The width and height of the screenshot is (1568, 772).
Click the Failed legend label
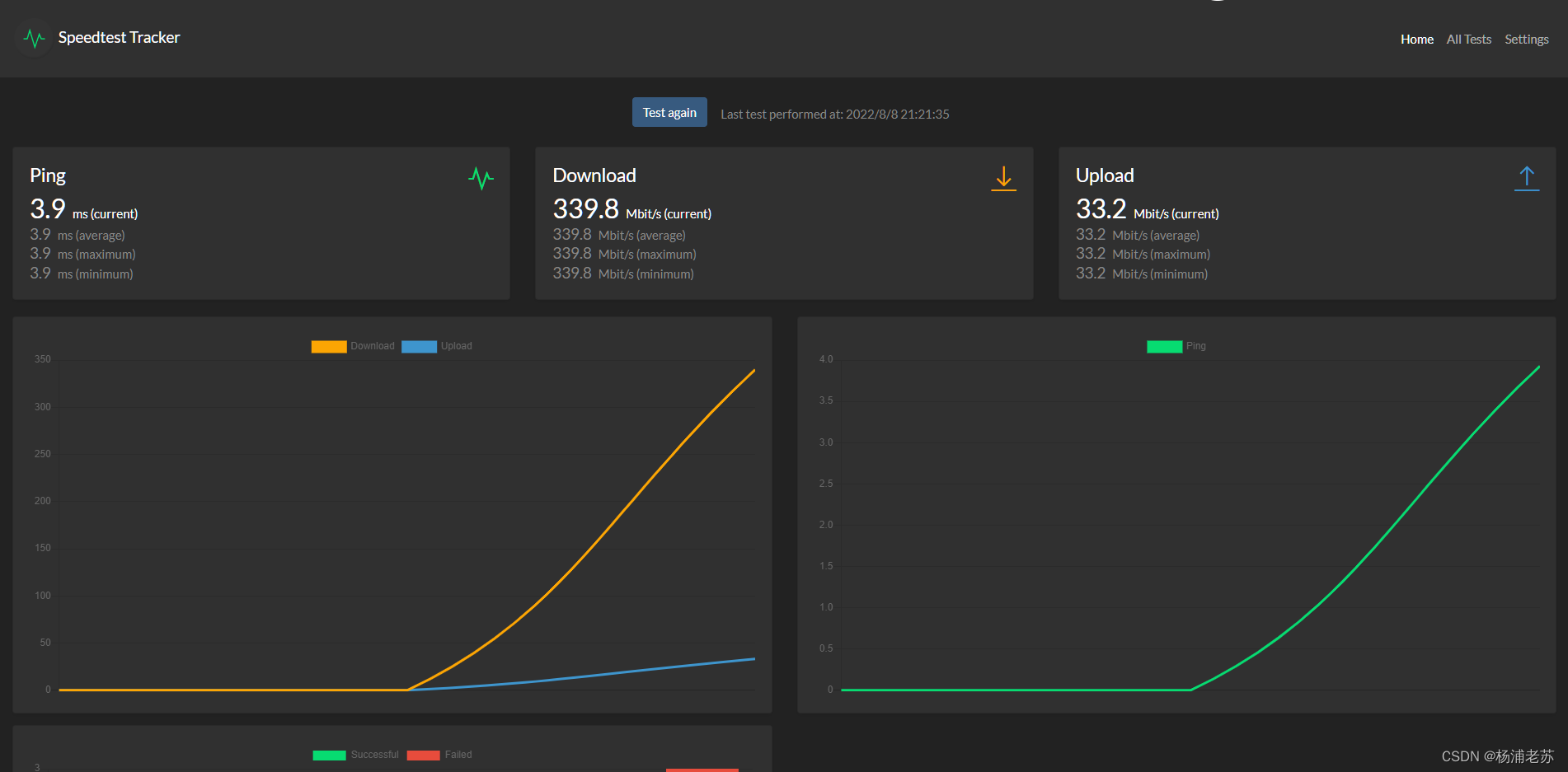(x=458, y=755)
